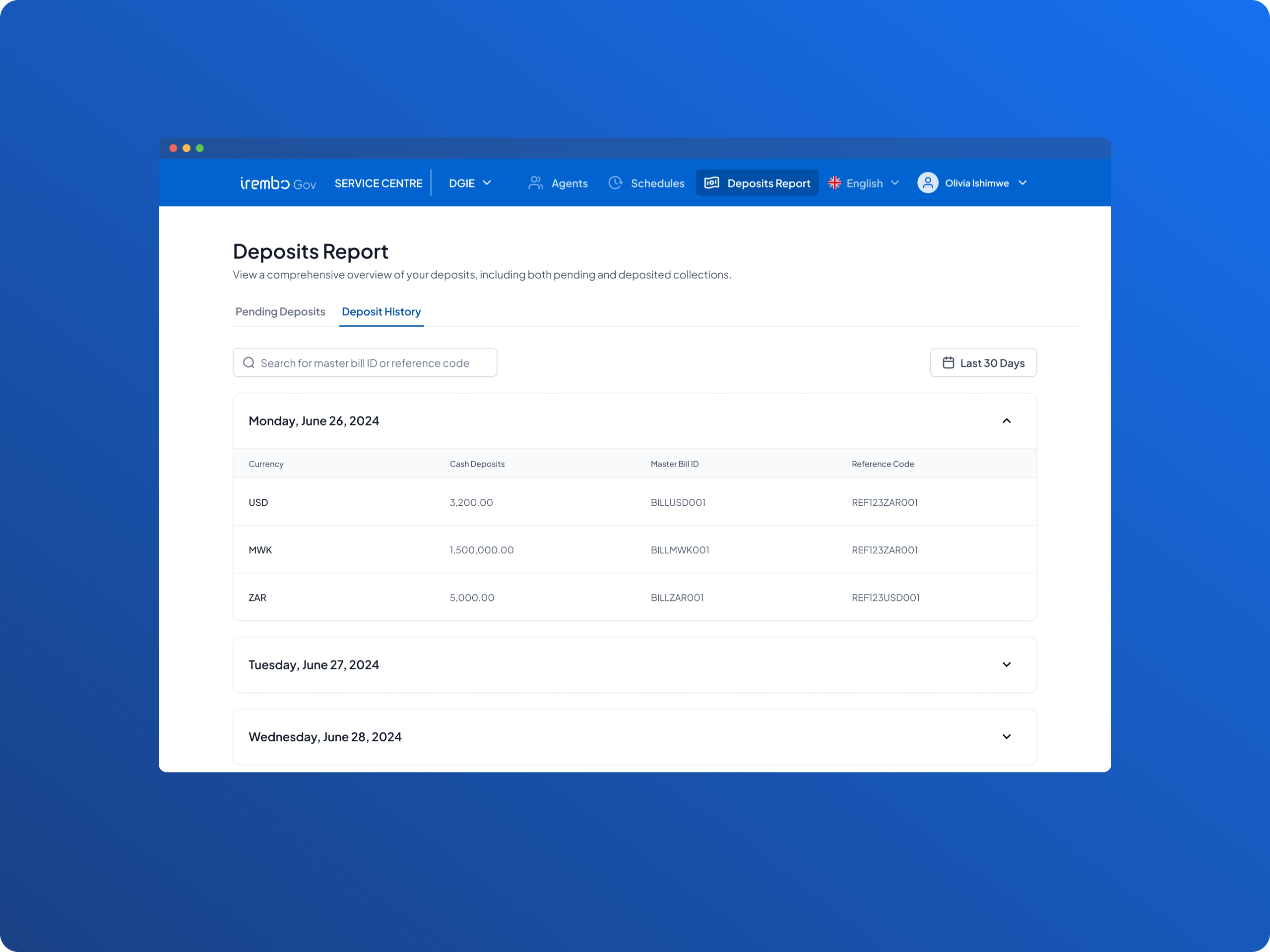Click the Monday, June 26, 2024 heading
The width and height of the screenshot is (1270, 952).
[314, 420]
